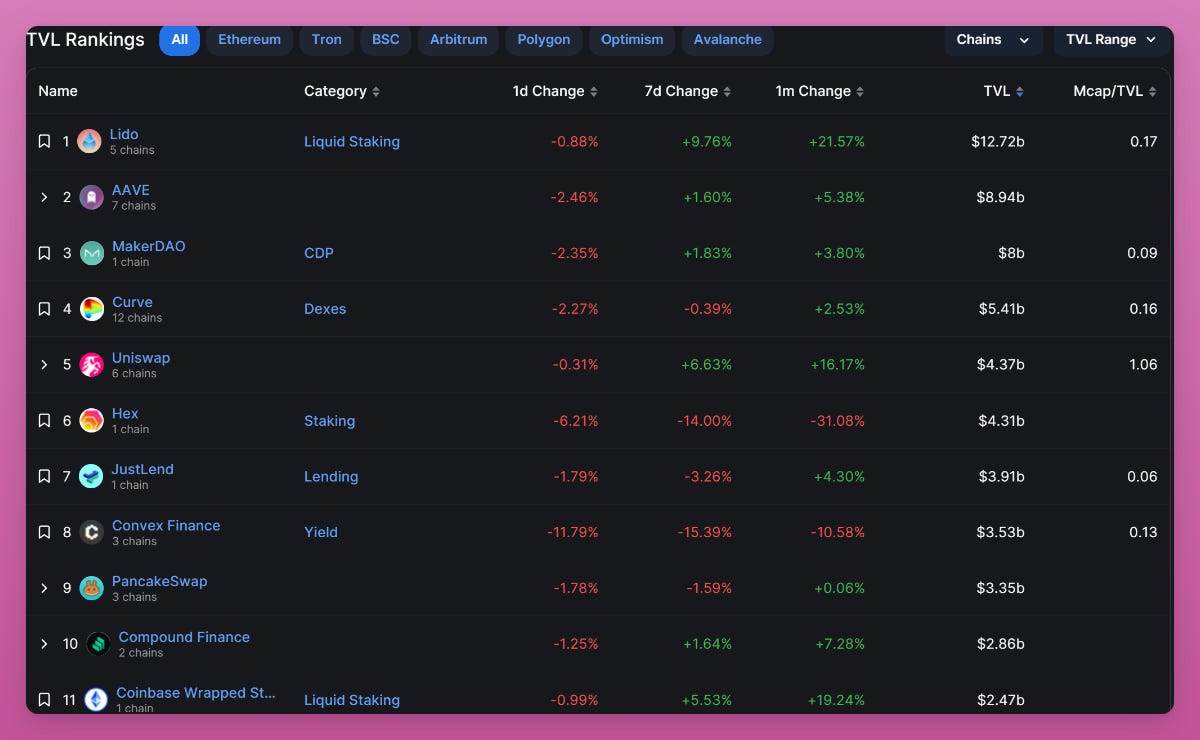This screenshot has width=1200, height=740.
Task: Click Convex's -11.79% 1d change
Action: [x=572, y=533]
